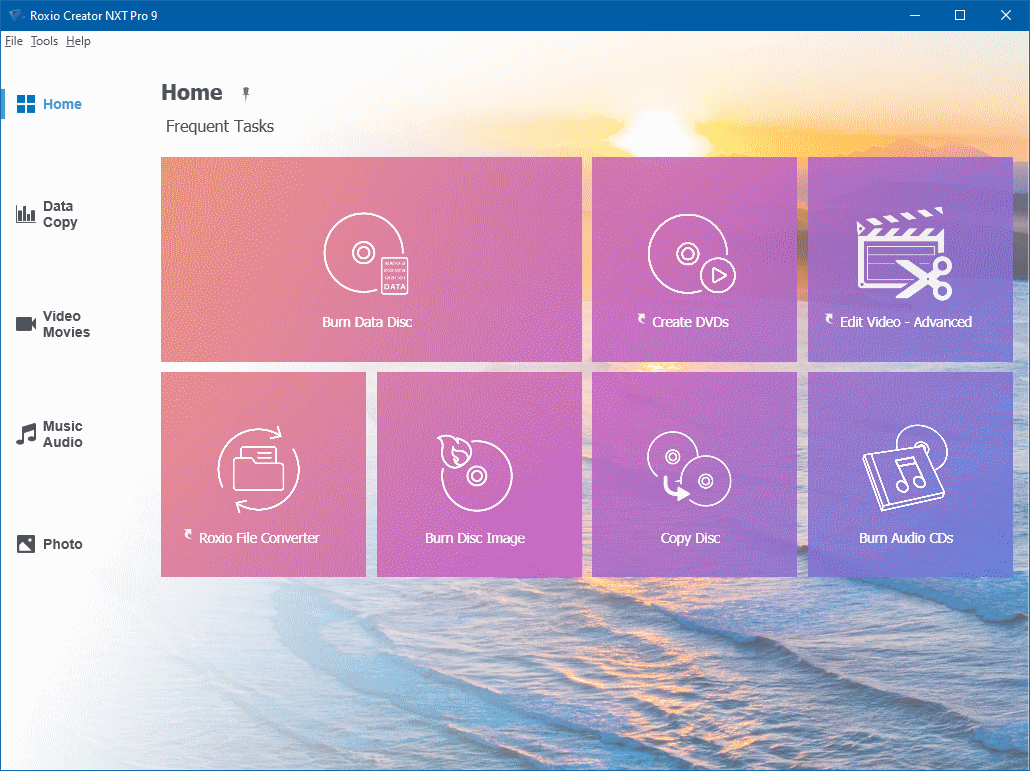
Task: Minimize the Roxio Creator window
Action: coord(914,15)
